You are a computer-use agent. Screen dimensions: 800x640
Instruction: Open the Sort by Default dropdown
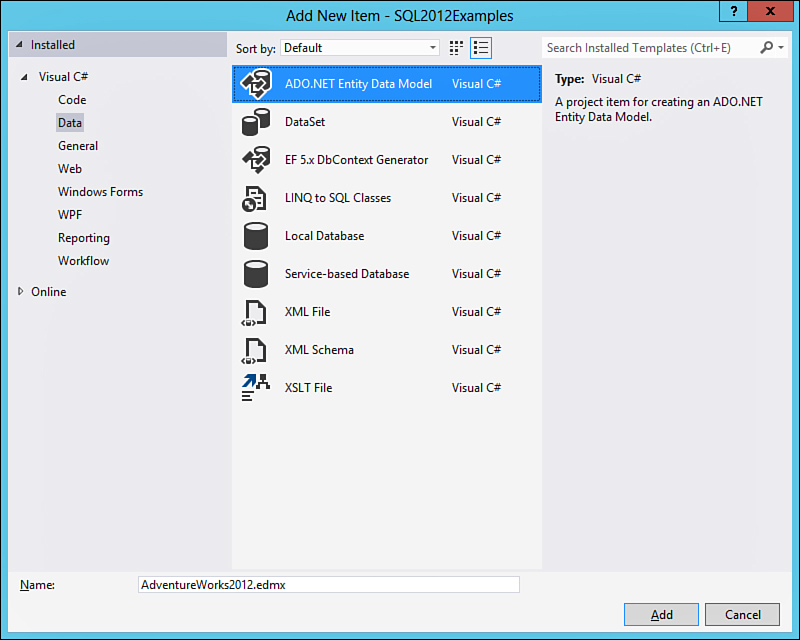360,48
